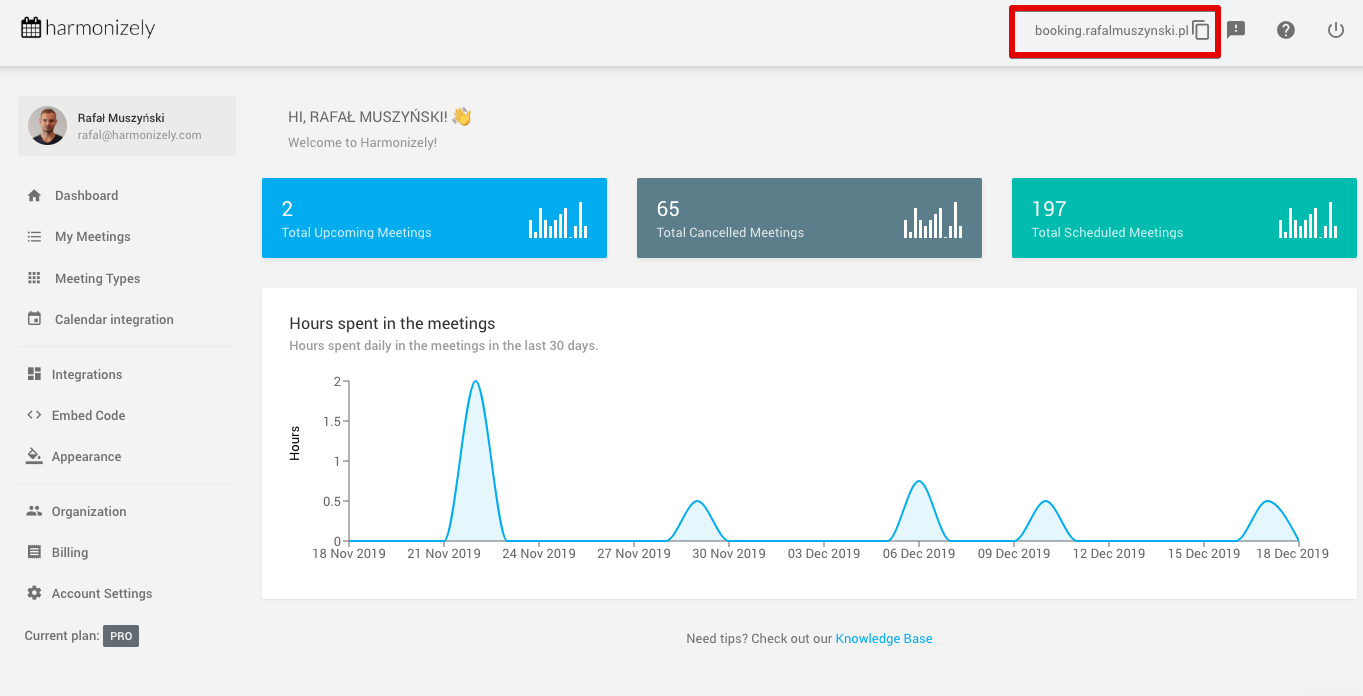Click the Billing receipt icon
1363x696 pixels.
[x=34, y=552]
